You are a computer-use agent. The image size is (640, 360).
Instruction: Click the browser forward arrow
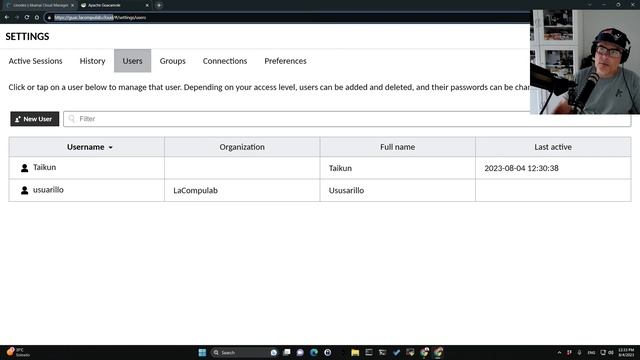[x=17, y=17]
